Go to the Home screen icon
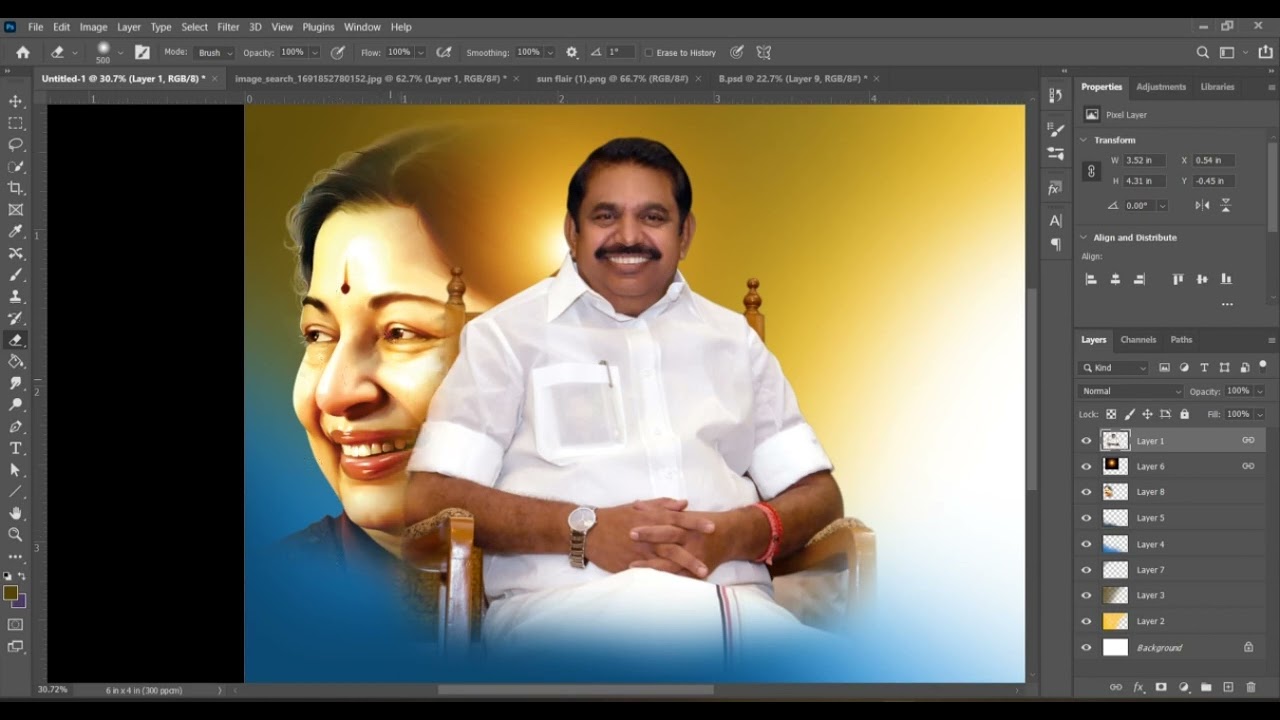Viewport: 1280px width, 720px height. point(22,52)
